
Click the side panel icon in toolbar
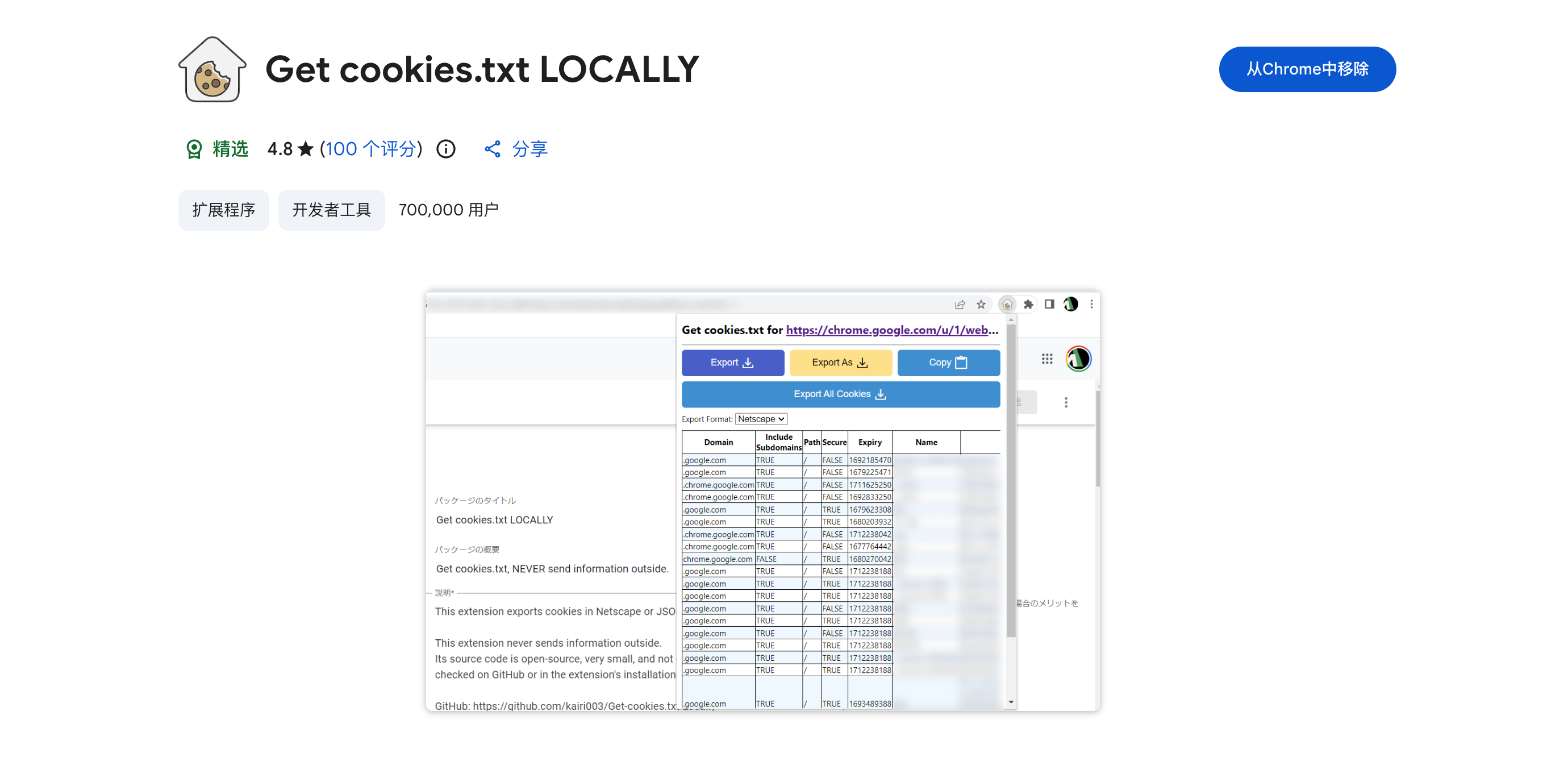1049,305
